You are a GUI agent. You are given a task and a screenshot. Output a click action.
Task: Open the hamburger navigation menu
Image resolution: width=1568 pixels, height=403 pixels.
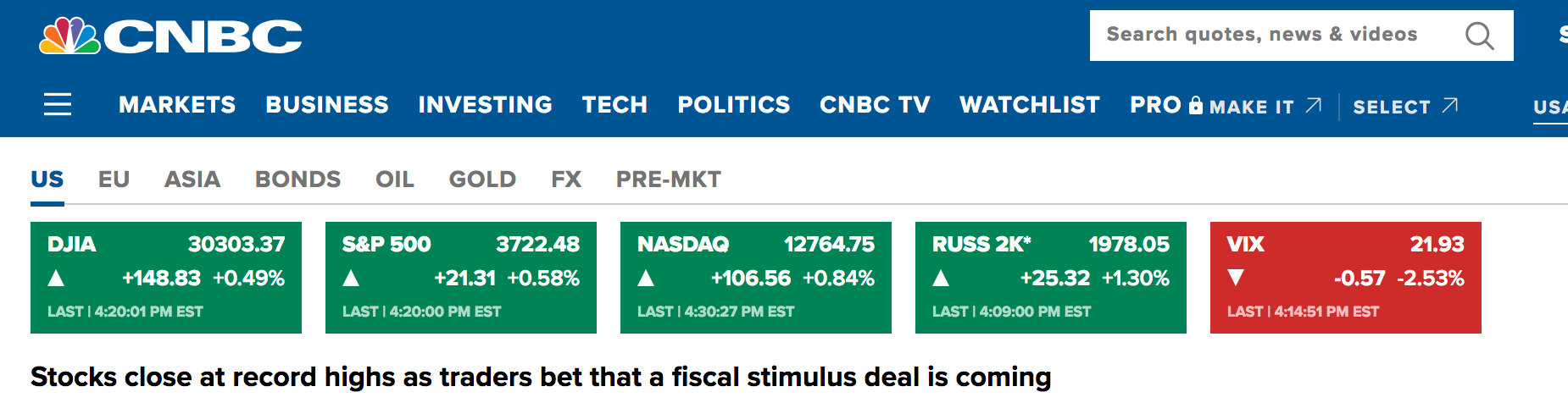(58, 104)
